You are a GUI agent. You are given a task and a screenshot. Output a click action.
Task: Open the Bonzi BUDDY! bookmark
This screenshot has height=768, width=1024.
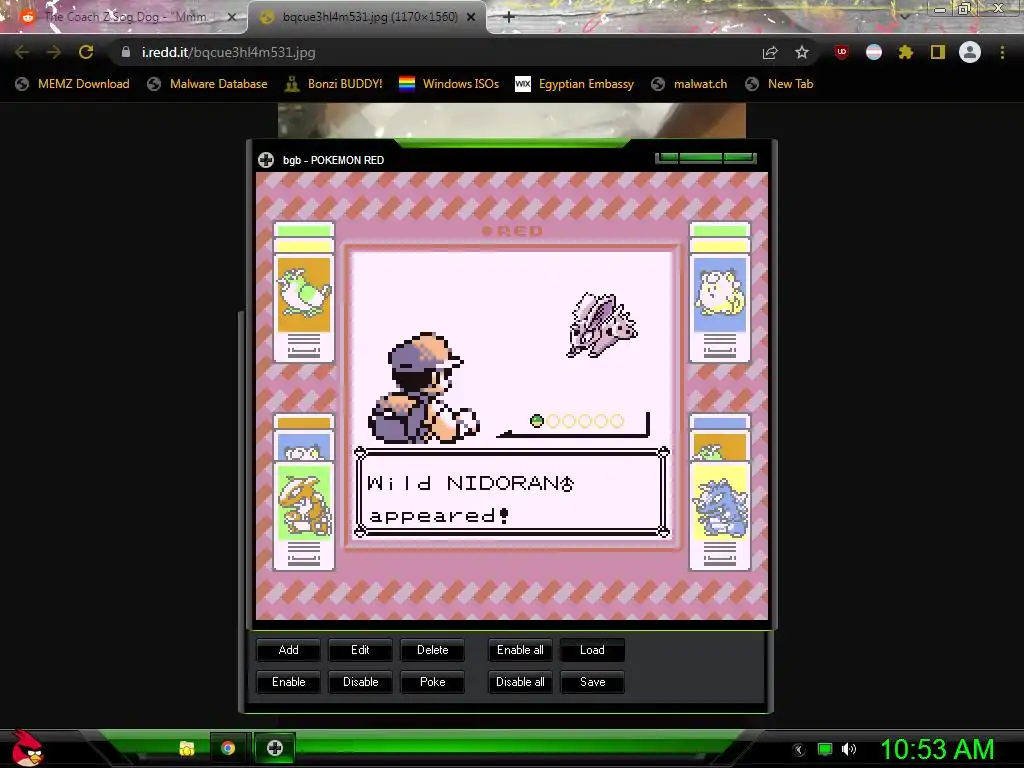coord(334,84)
